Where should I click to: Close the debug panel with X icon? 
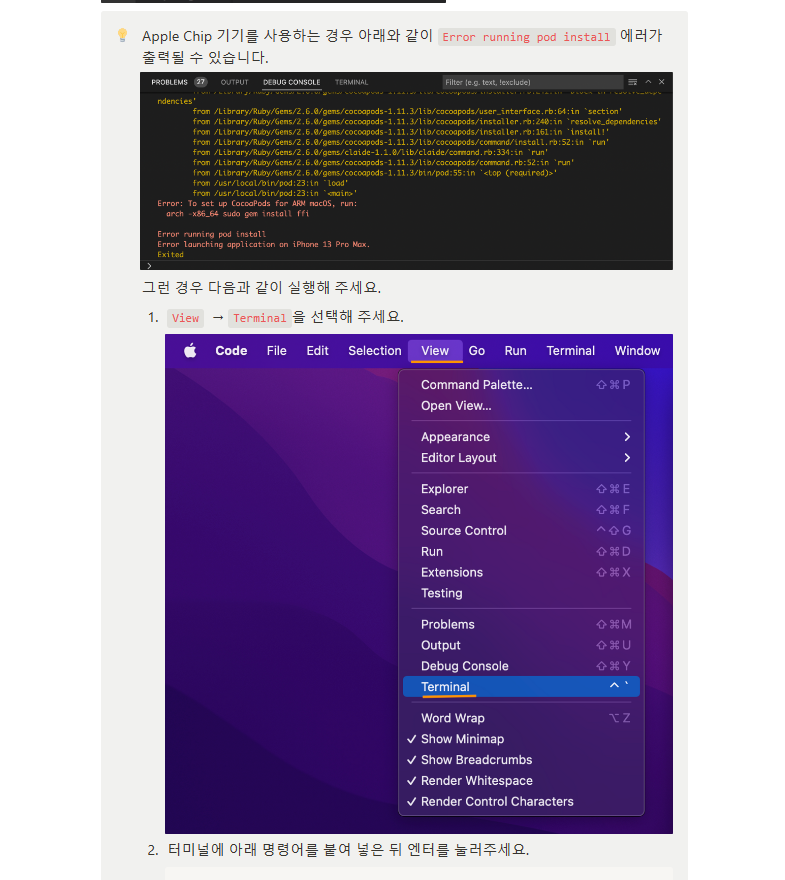click(x=662, y=82)
